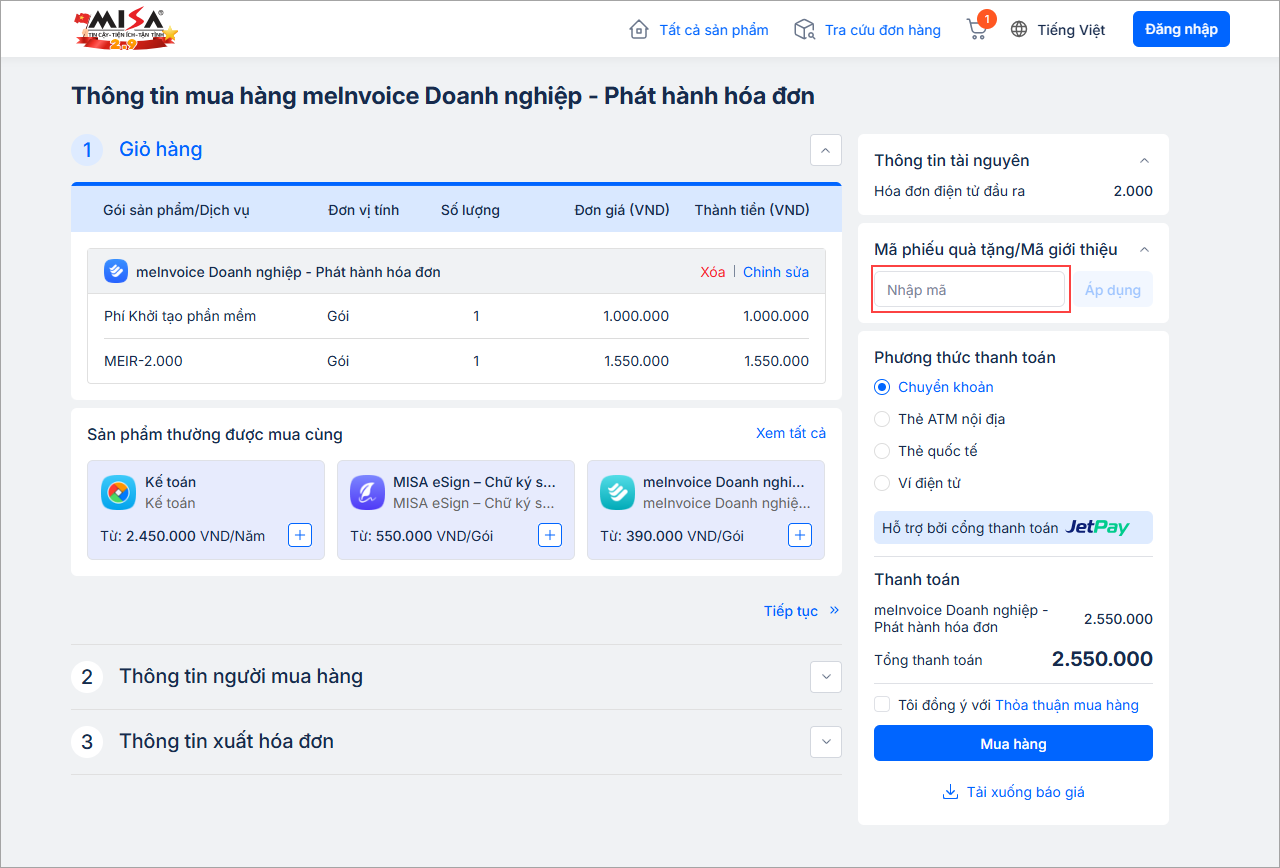Image resolution: width=1280 pixels, height=868 pixels.
Task: Select Ví điện tử payment method
Action: pos(882,483)
